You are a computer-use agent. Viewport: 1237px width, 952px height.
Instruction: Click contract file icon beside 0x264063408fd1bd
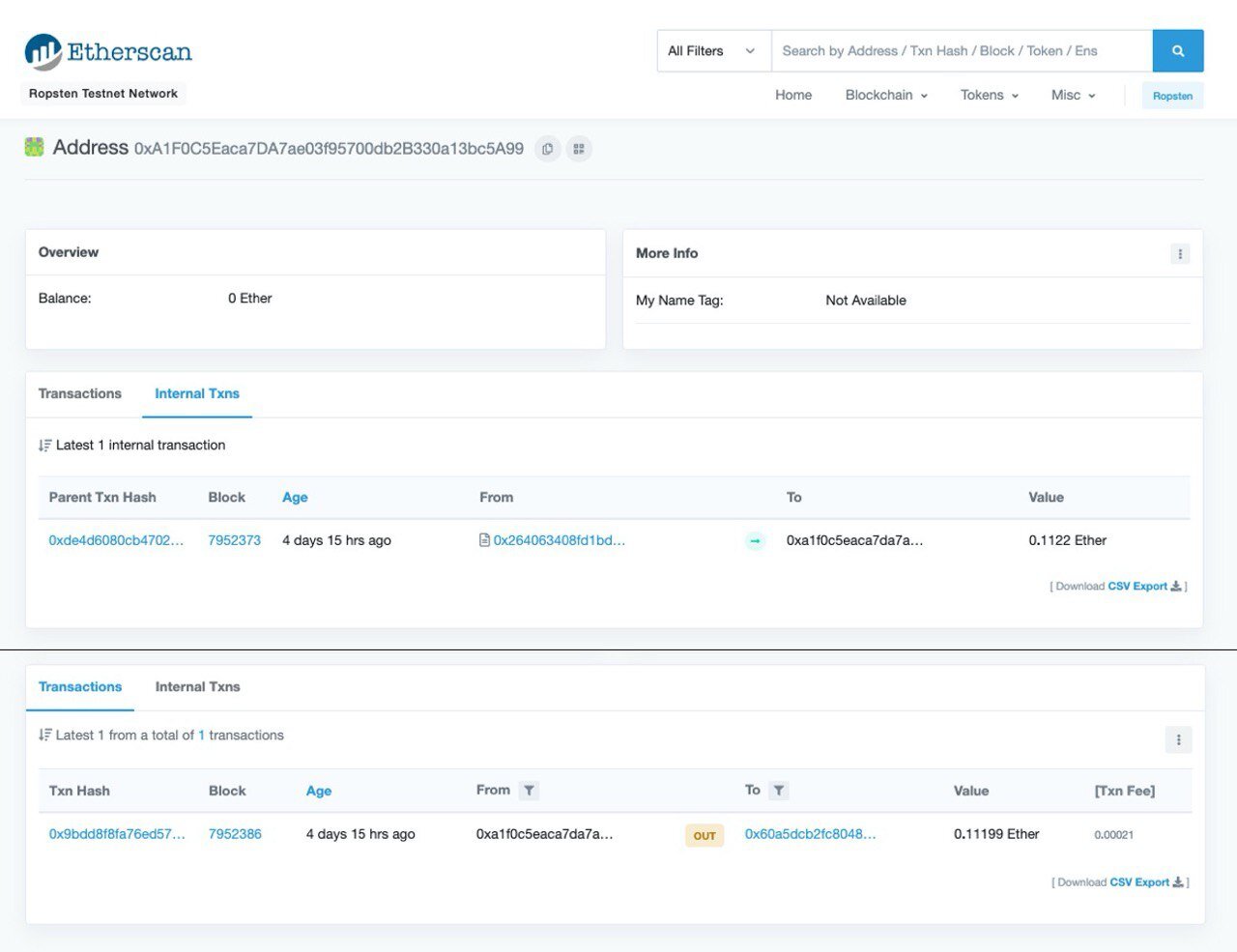pos(484,540)
